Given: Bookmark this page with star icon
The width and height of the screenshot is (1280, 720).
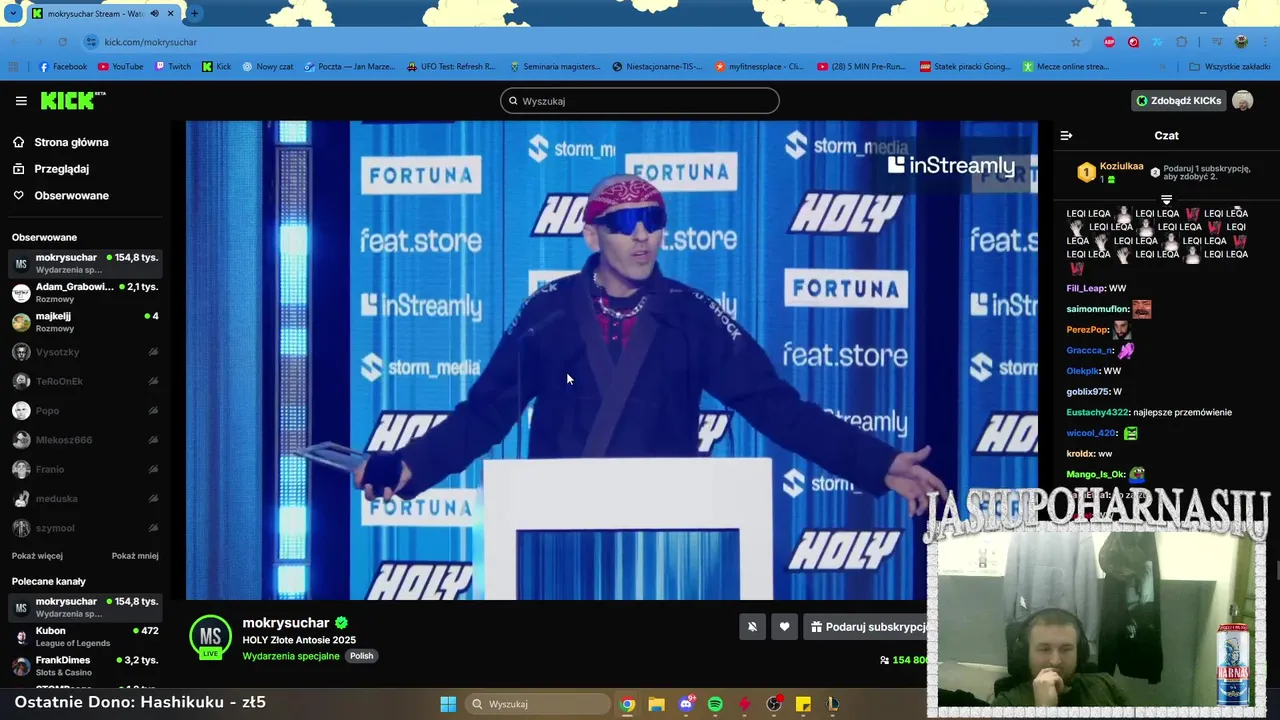Looking at the screenshot, I should [x=1076, y=42].
